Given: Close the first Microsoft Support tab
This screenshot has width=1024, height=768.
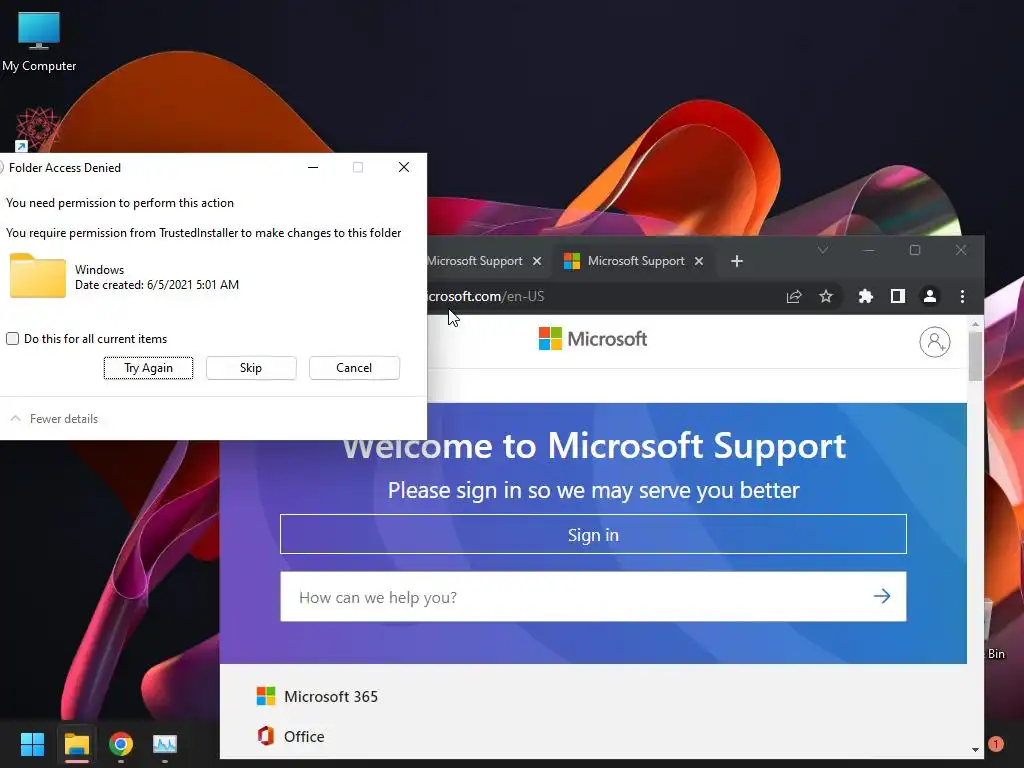Looking at the screenshot, I should [x=537, y=261].
